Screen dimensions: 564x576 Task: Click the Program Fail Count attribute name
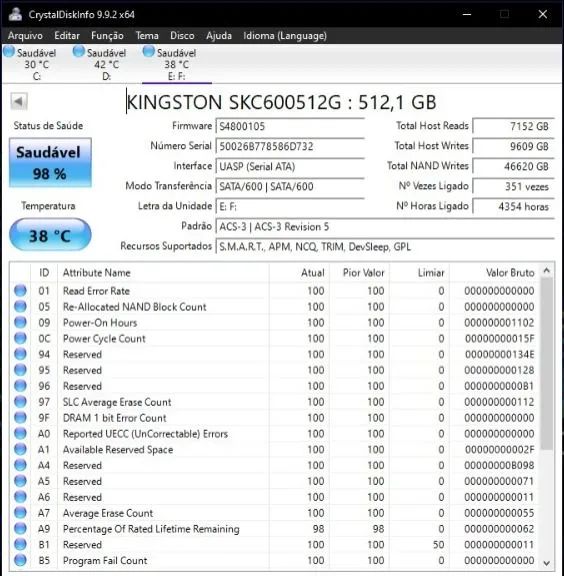105,561
